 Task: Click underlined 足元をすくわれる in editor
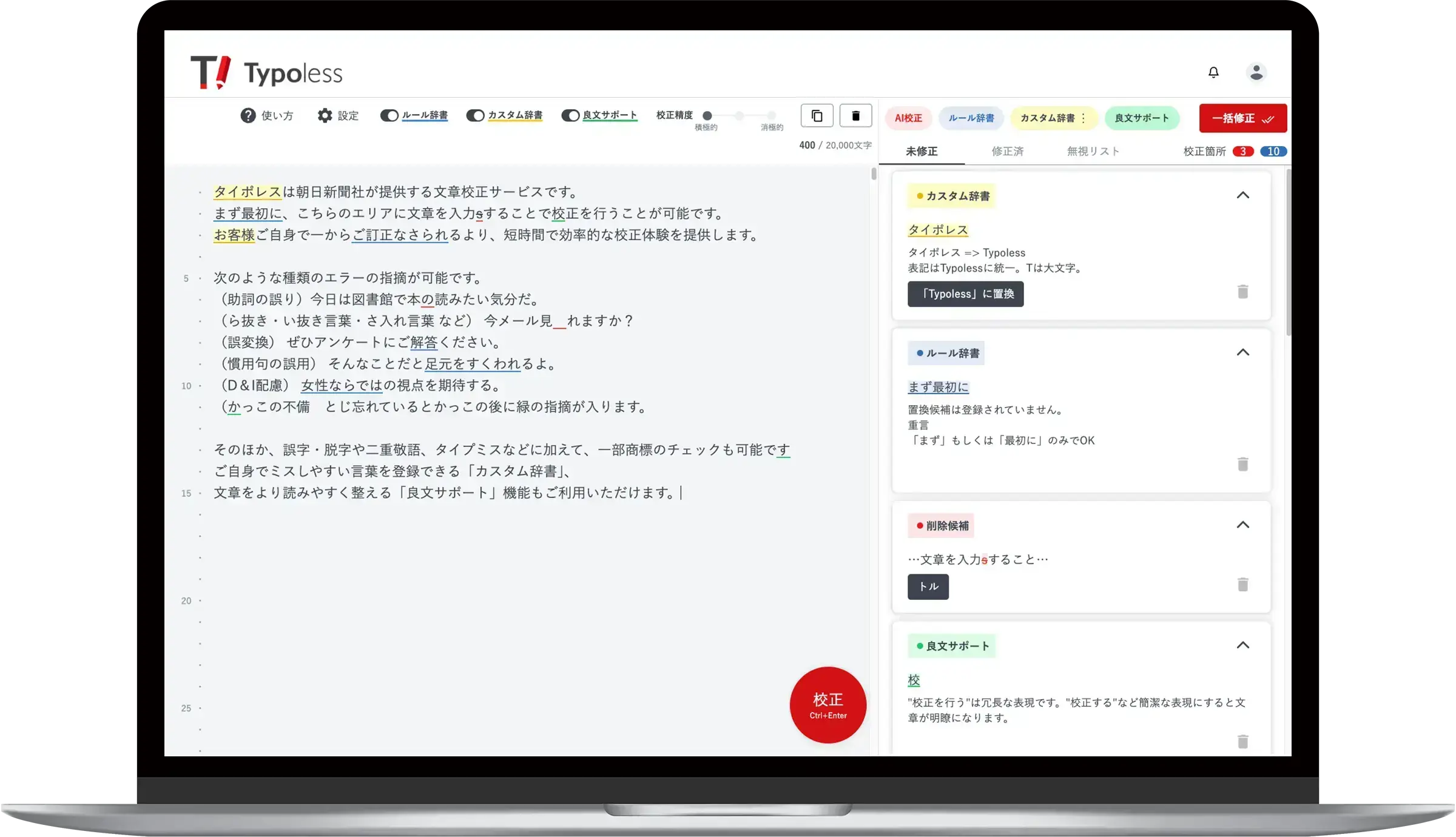point(473,364)
